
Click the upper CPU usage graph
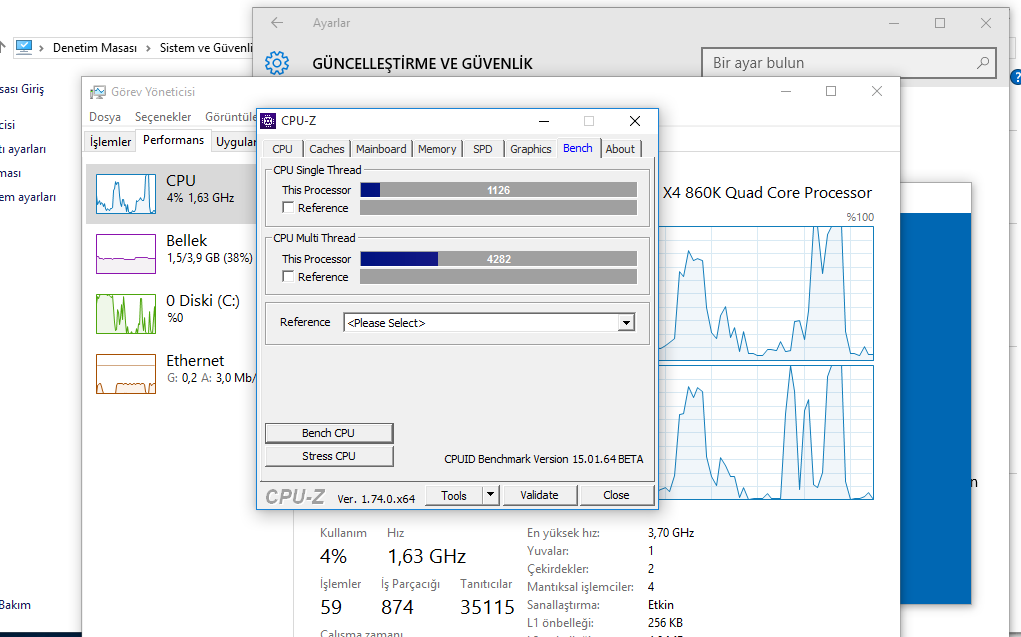pos(766,293)
